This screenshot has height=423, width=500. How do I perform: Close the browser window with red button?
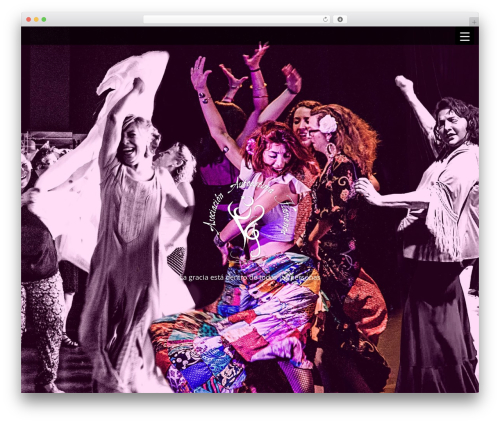29,20
